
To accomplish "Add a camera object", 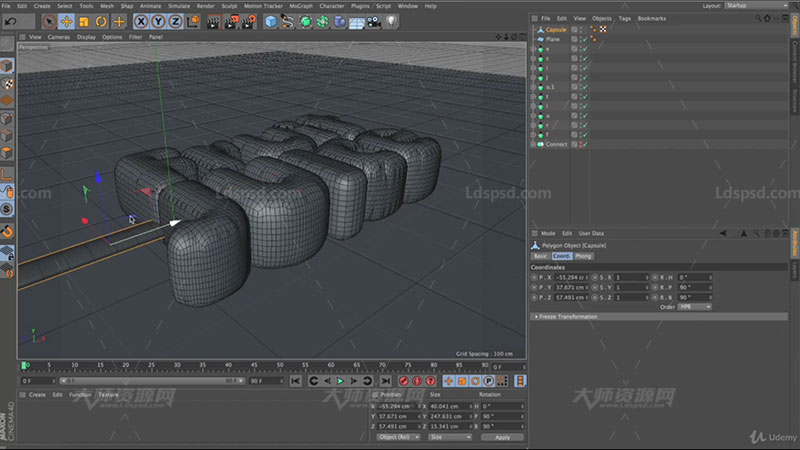I will (374, 21).
